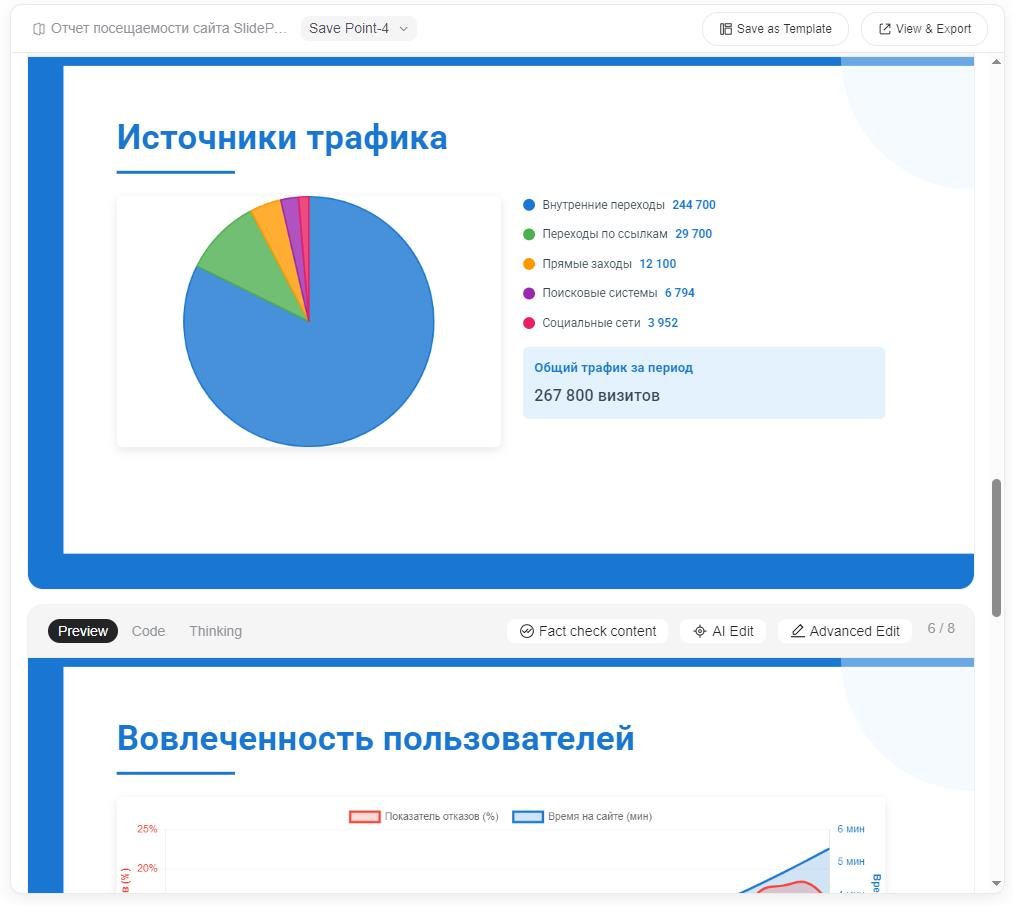Switch to the Thinking tab
Viewport: 1013px width, 906px height.
click(216, 631)
